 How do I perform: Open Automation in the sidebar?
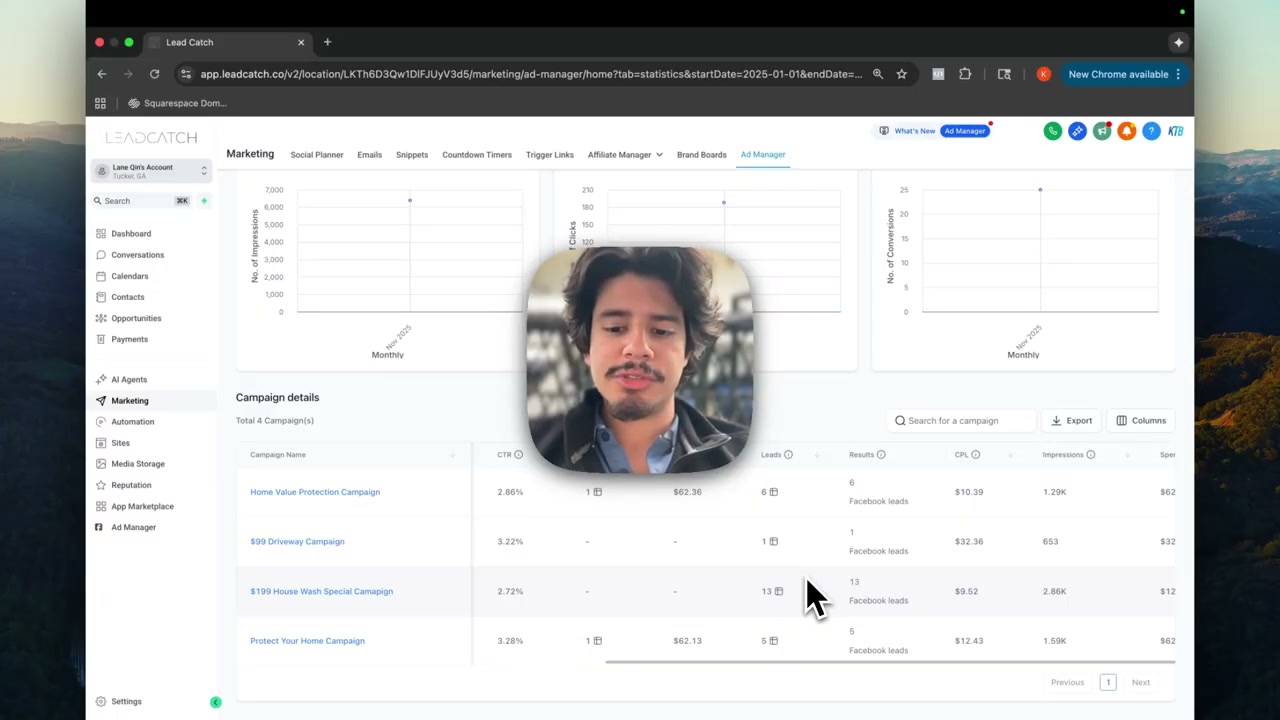tap(132, 422)
